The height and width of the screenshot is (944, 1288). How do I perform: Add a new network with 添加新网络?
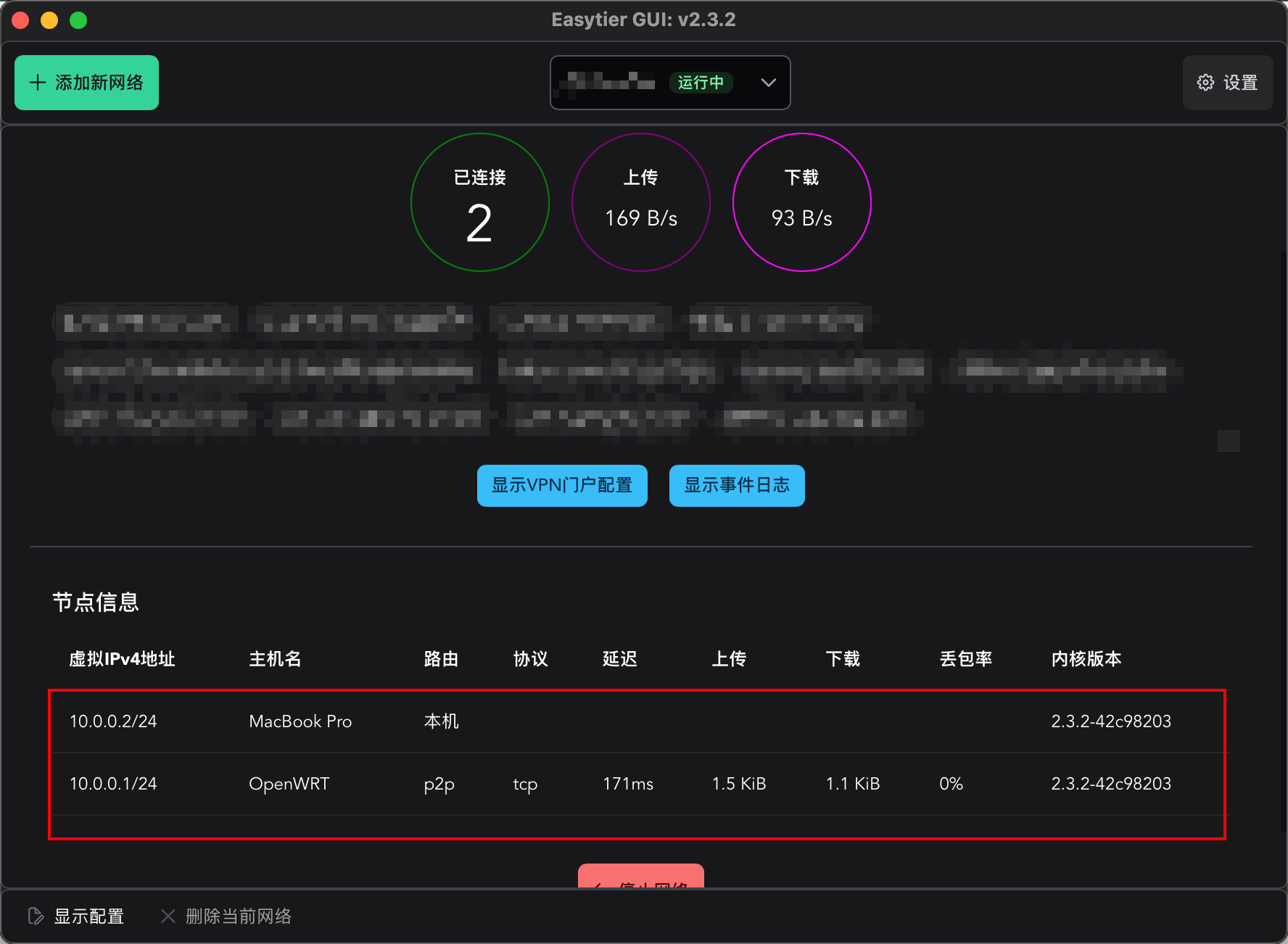coord(86,82)
